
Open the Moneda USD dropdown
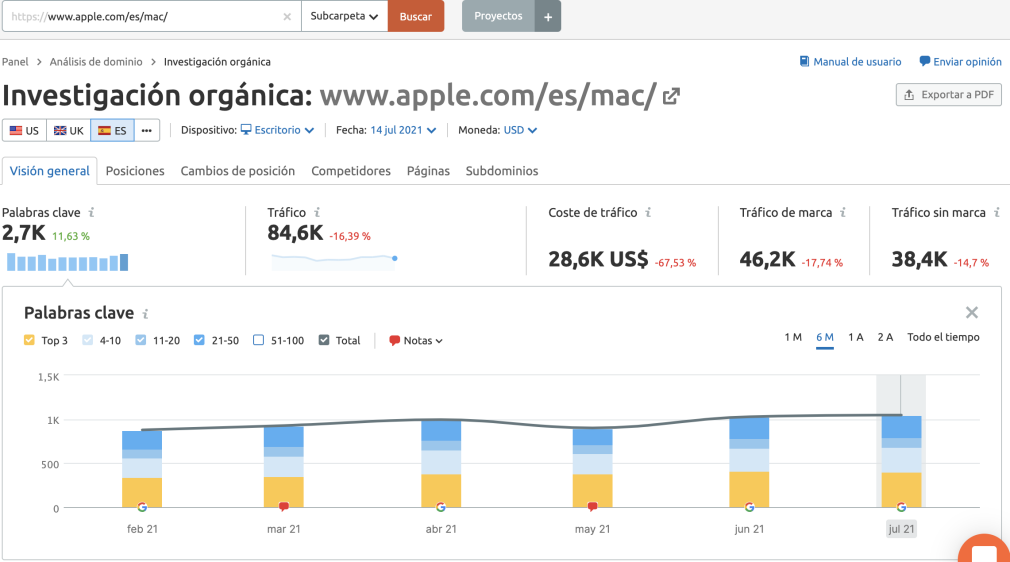[520, 130]
